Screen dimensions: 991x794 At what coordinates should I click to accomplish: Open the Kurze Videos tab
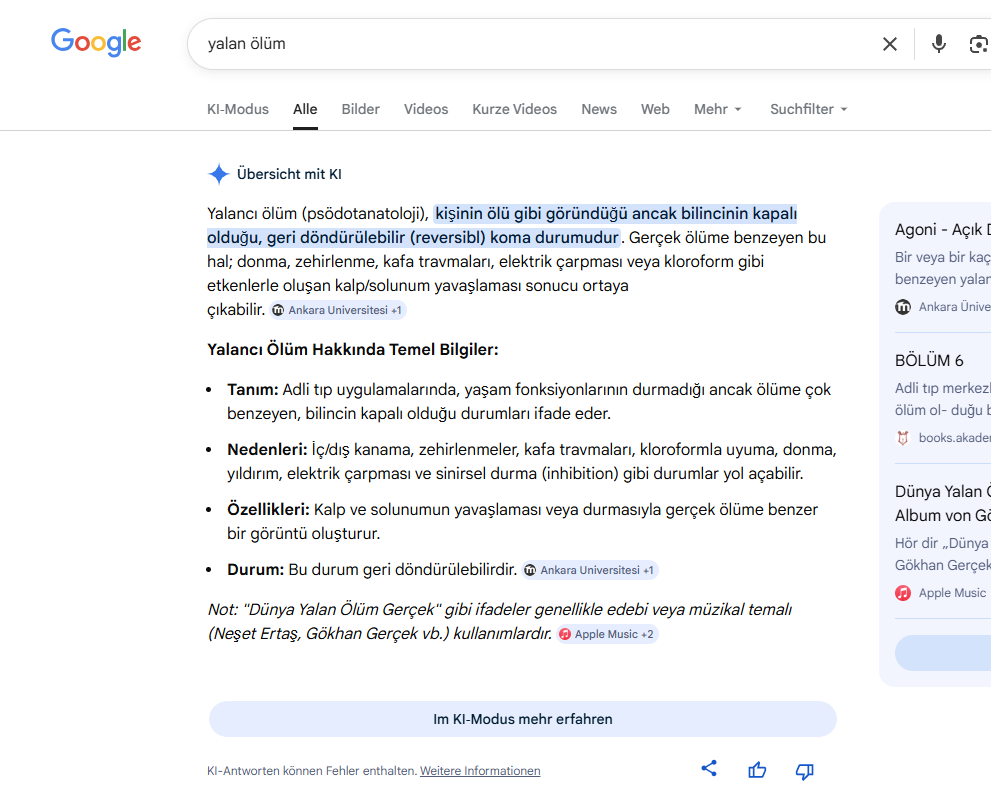514,109
